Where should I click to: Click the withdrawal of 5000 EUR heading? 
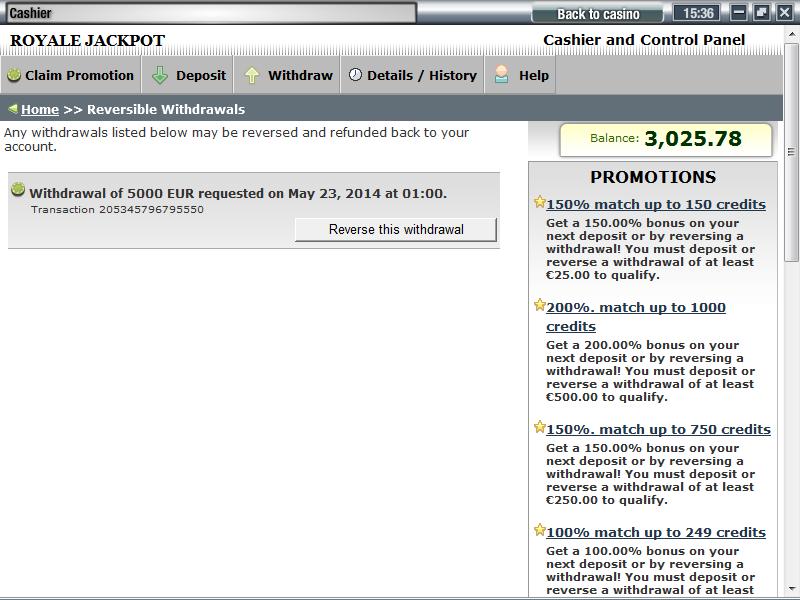point(238,193)
